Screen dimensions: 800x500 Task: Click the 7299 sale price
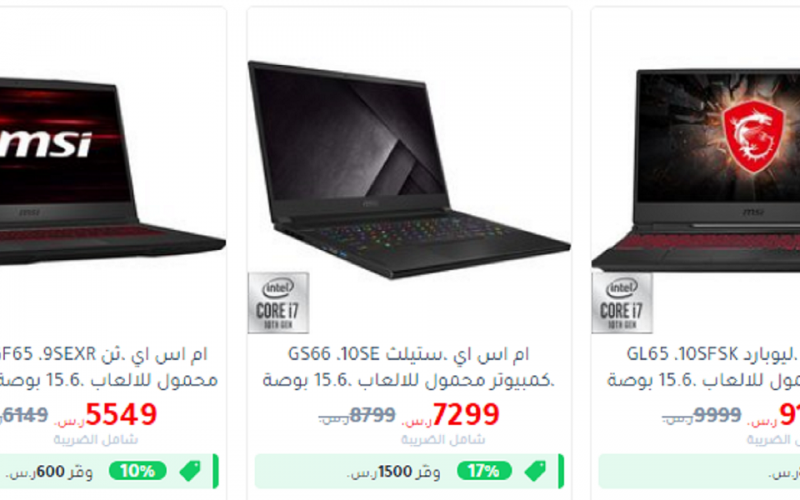(465, 414)
